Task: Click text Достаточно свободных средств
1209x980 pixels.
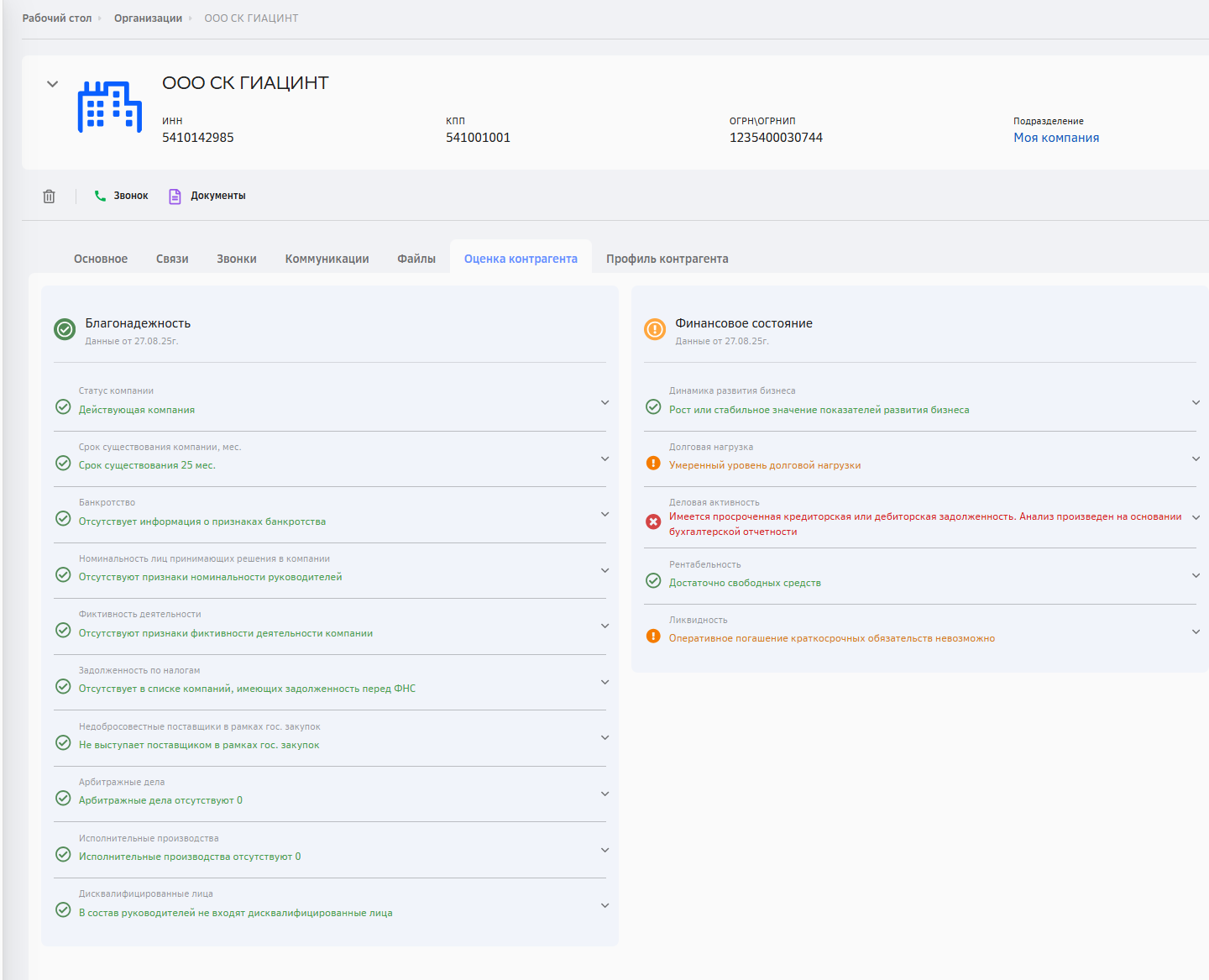Action: [745, 583]
